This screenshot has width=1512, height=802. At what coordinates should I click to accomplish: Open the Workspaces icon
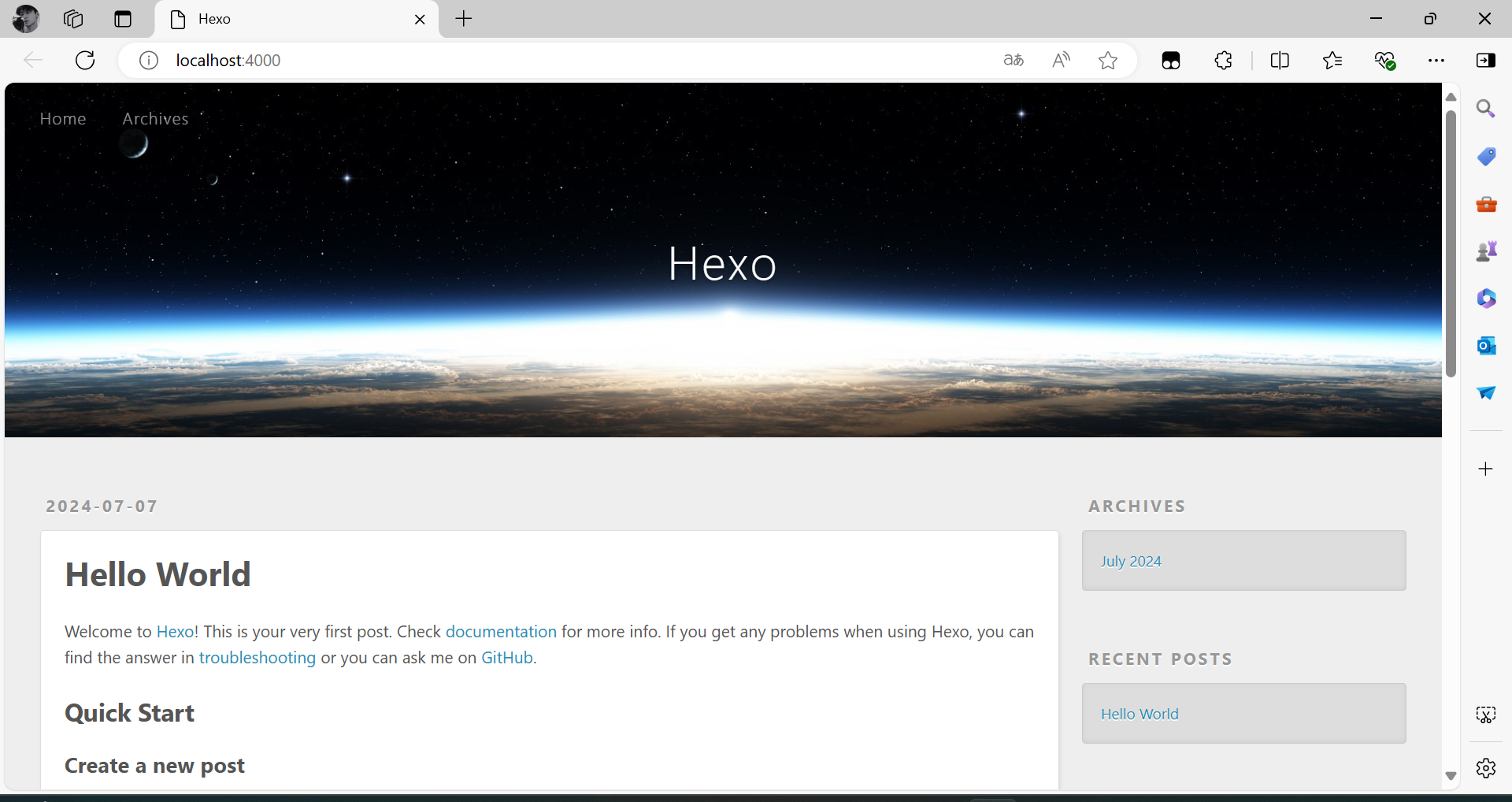click(x=73, y=19)
